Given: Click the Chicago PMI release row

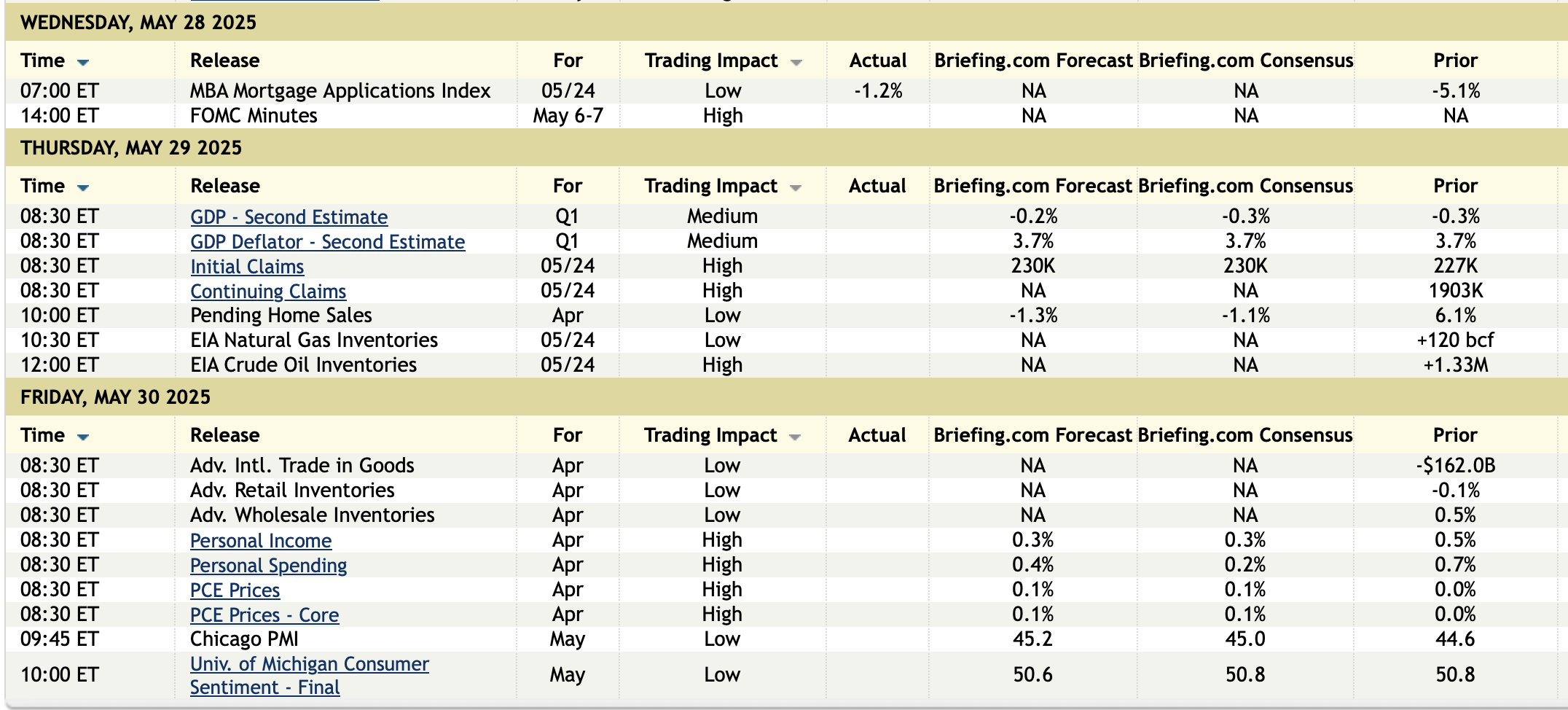Looking at the screenshot, I should coord(244,639).
